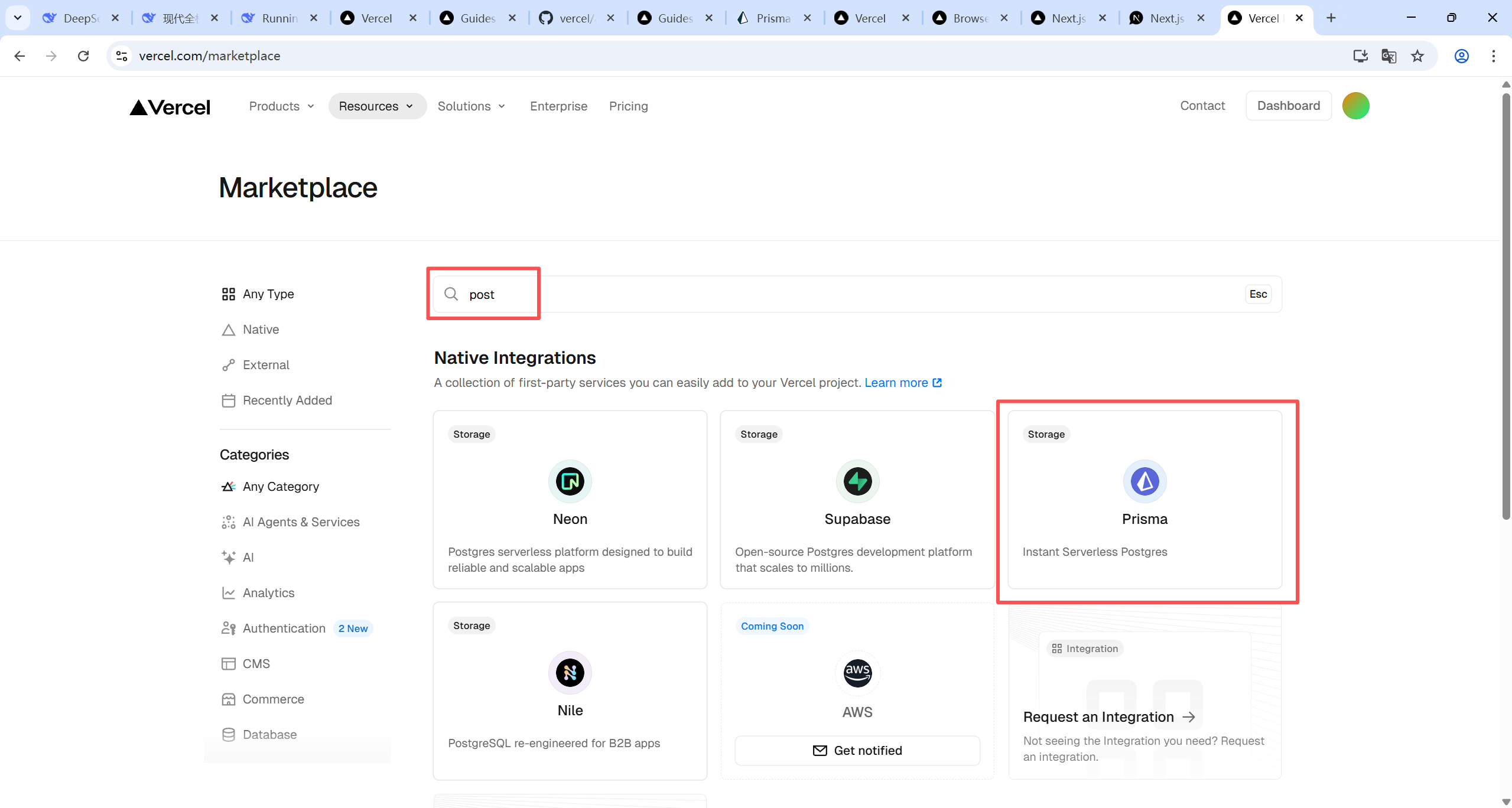
Task: Click the browser back arrow
Action: pyautogui.click(x=19, y=56)
